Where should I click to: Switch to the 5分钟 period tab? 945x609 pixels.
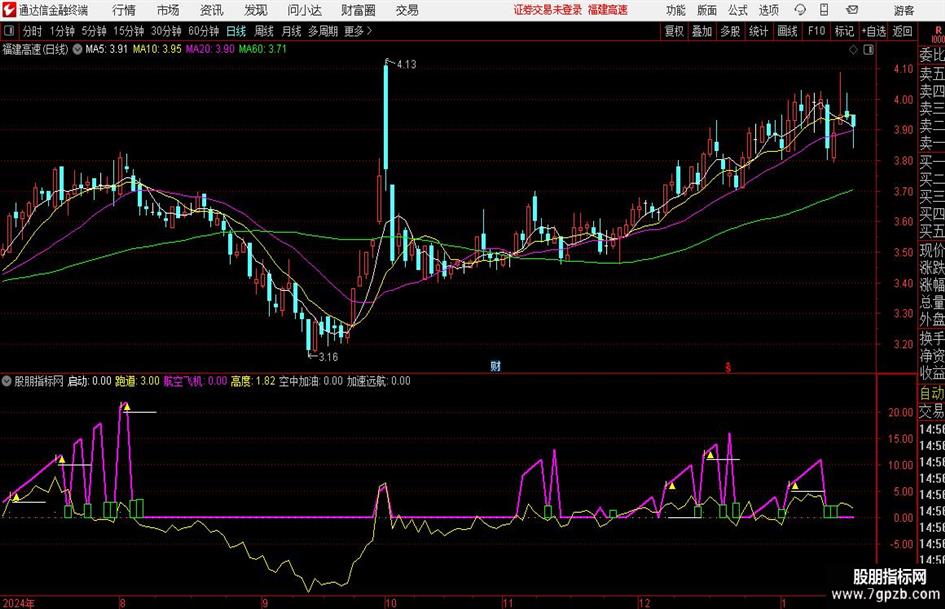94,31
